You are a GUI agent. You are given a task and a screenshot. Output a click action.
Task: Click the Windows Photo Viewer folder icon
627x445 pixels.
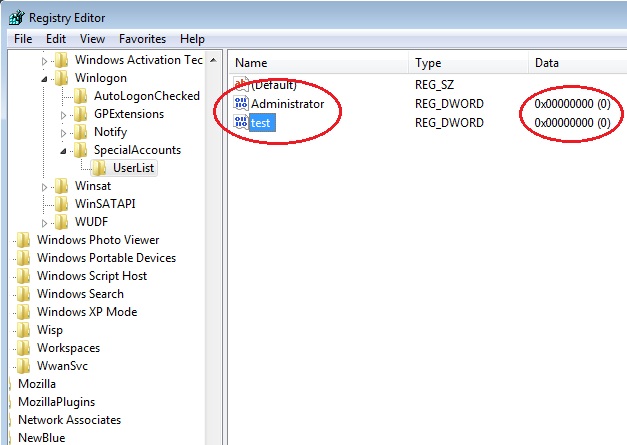click(24, 239)
